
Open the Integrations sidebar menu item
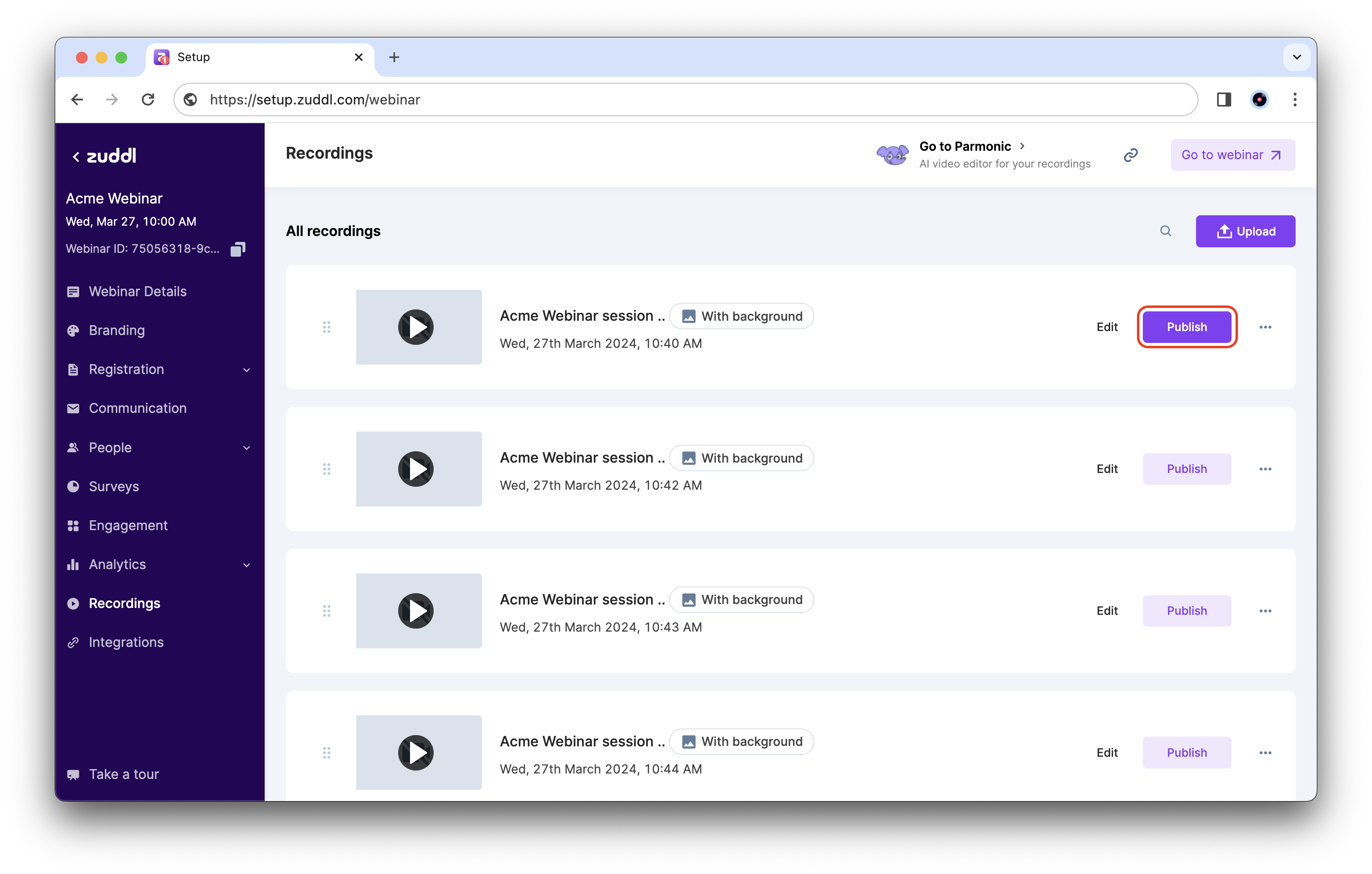coord(126,642)
